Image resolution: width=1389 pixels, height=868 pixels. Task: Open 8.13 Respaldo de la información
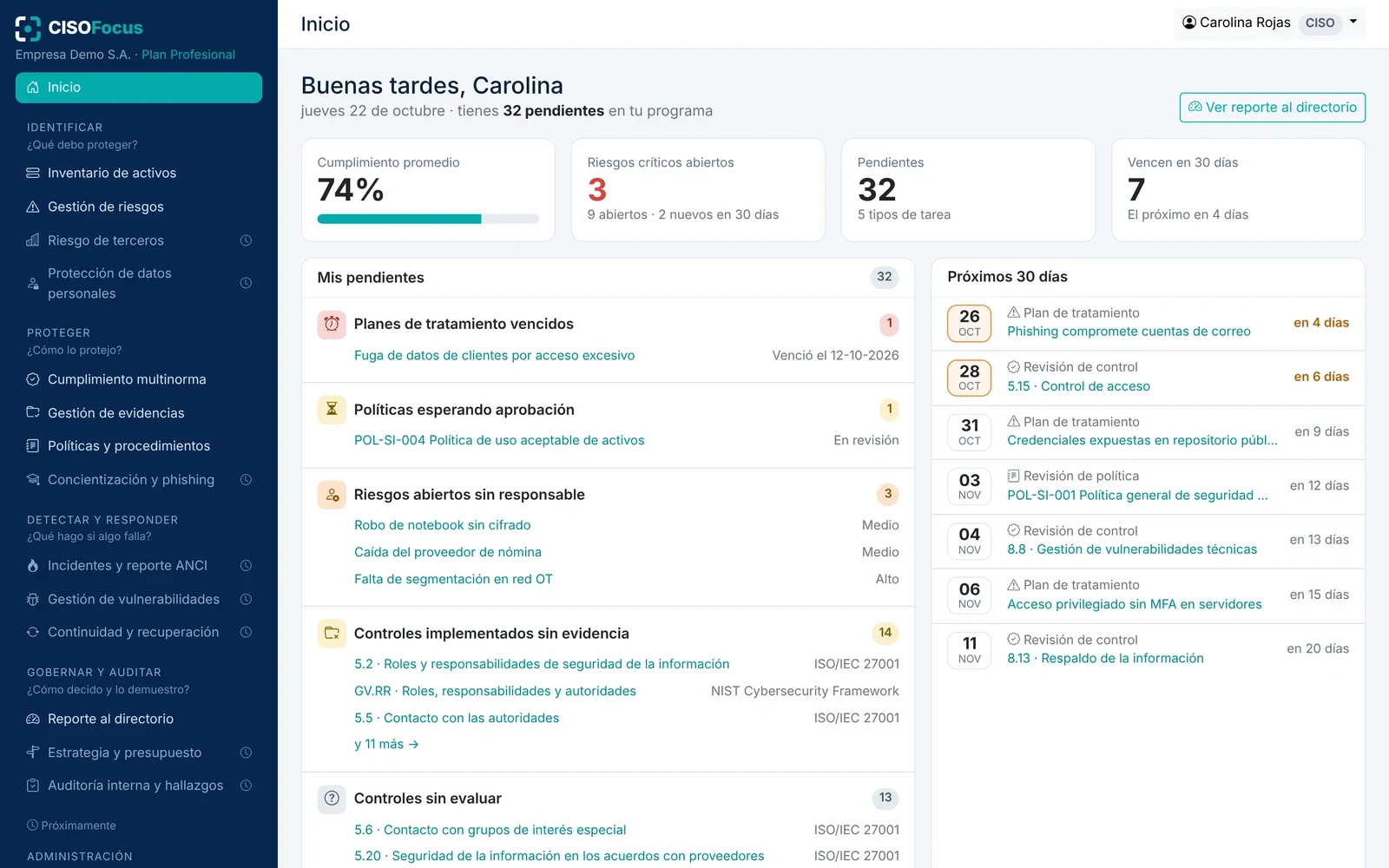[1105, 659]
